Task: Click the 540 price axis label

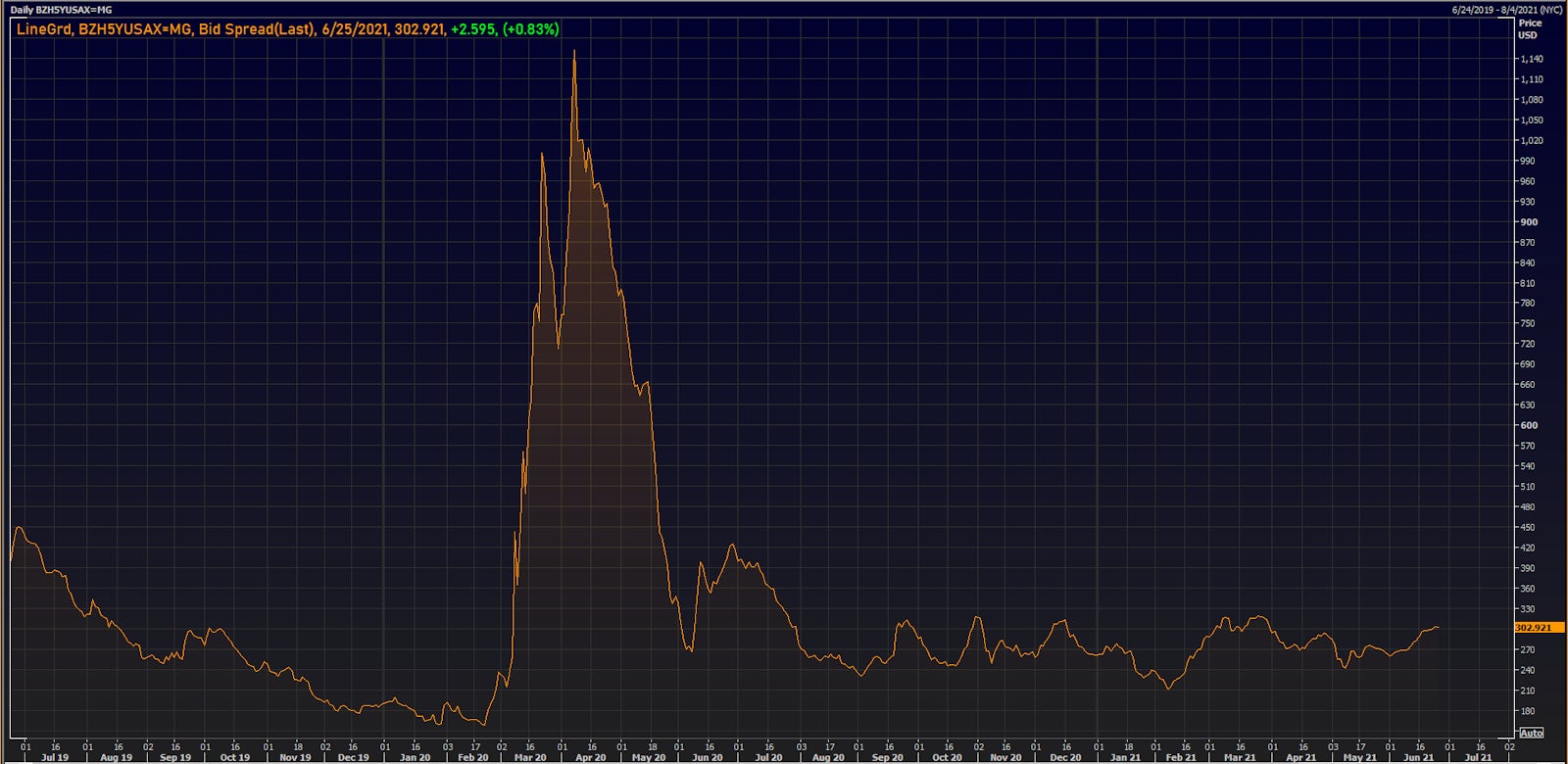Action: point(1528,466)
